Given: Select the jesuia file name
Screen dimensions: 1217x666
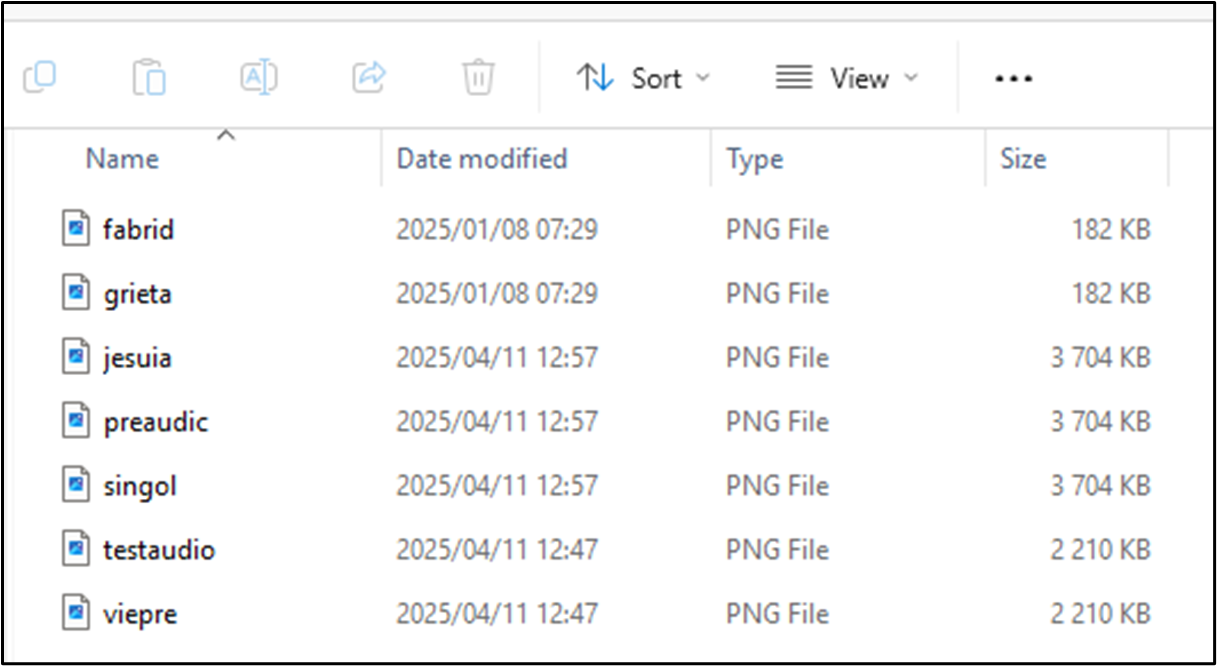Looking at the screenshot, I should tap(137, 358).
